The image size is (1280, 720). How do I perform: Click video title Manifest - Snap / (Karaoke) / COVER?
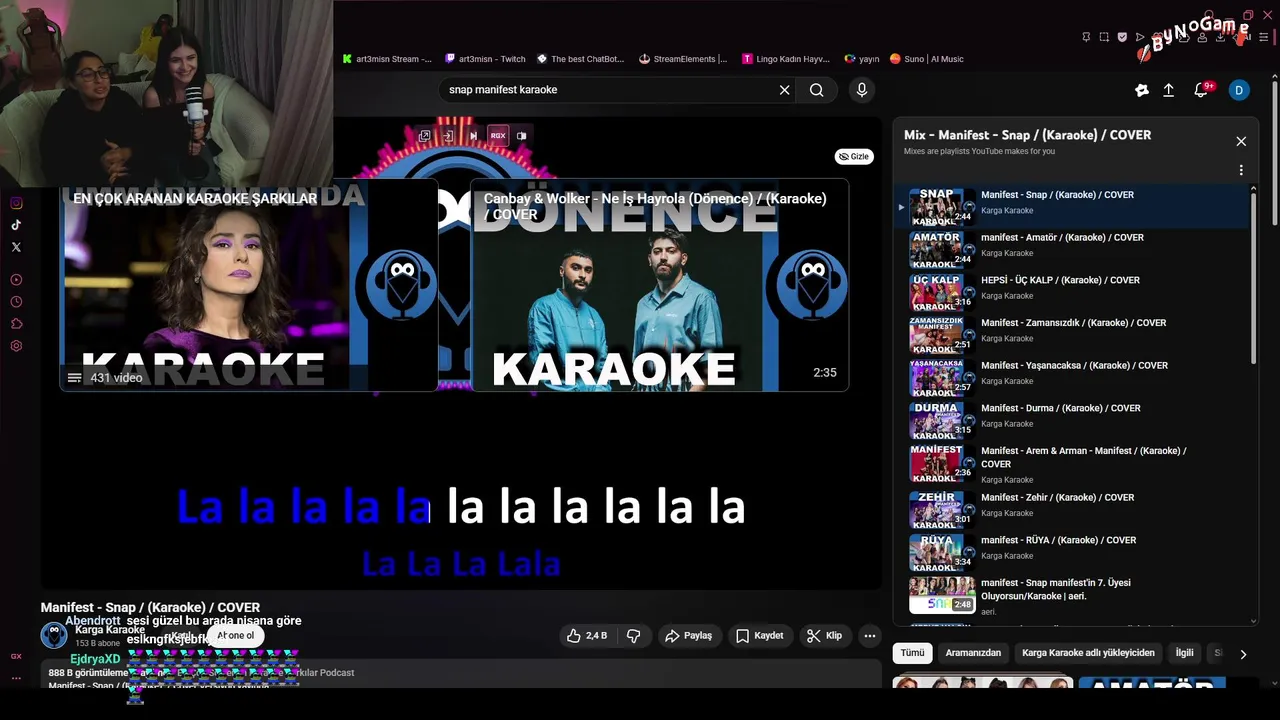[x=150, y=607]
